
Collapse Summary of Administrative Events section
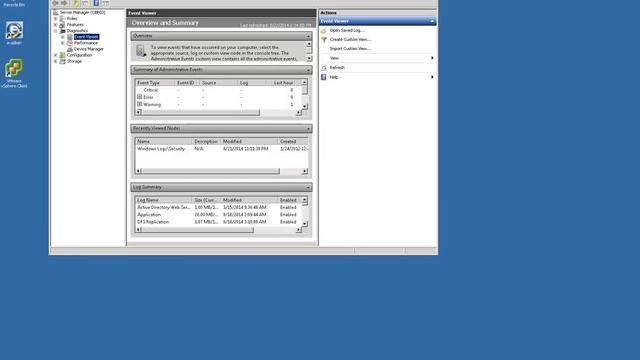pyautogui.click(x=308, y=70)
